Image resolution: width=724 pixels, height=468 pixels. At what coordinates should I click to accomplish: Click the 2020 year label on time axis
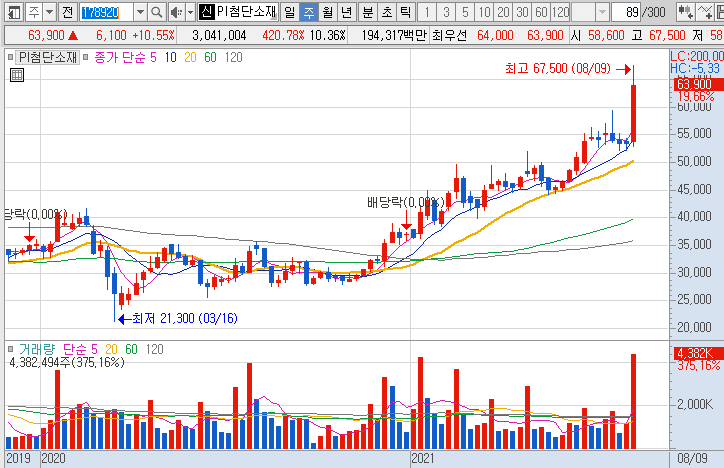(54, 458)
